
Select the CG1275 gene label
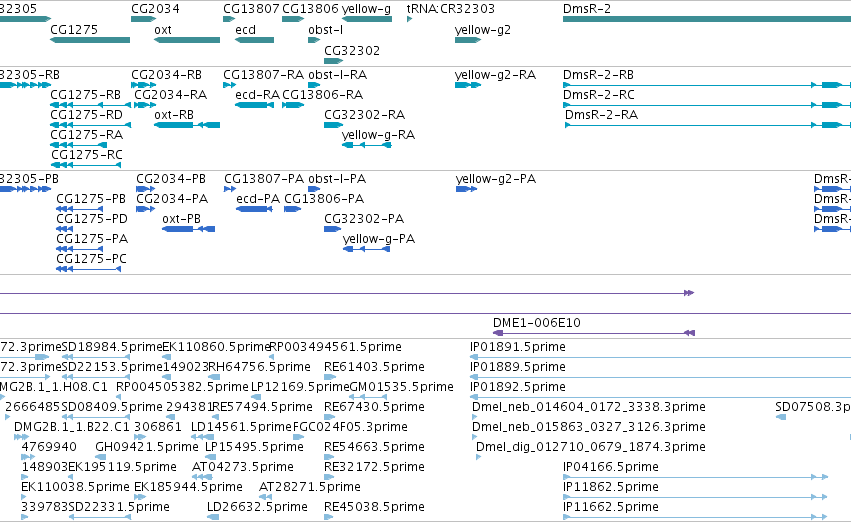(x=74, y=29)
